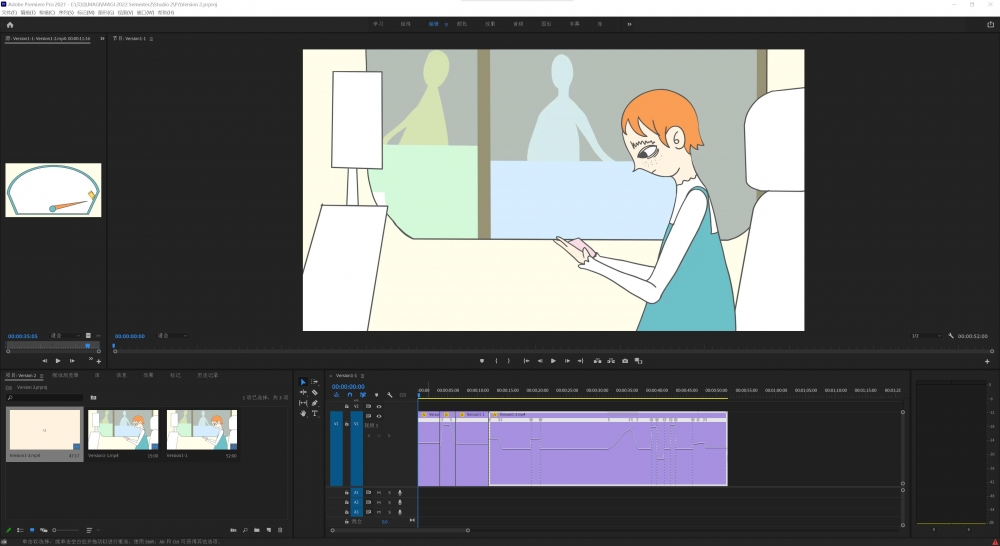Open the Media Browser tab
Screen dimensions: 1000x546
[x=65, y=375]
